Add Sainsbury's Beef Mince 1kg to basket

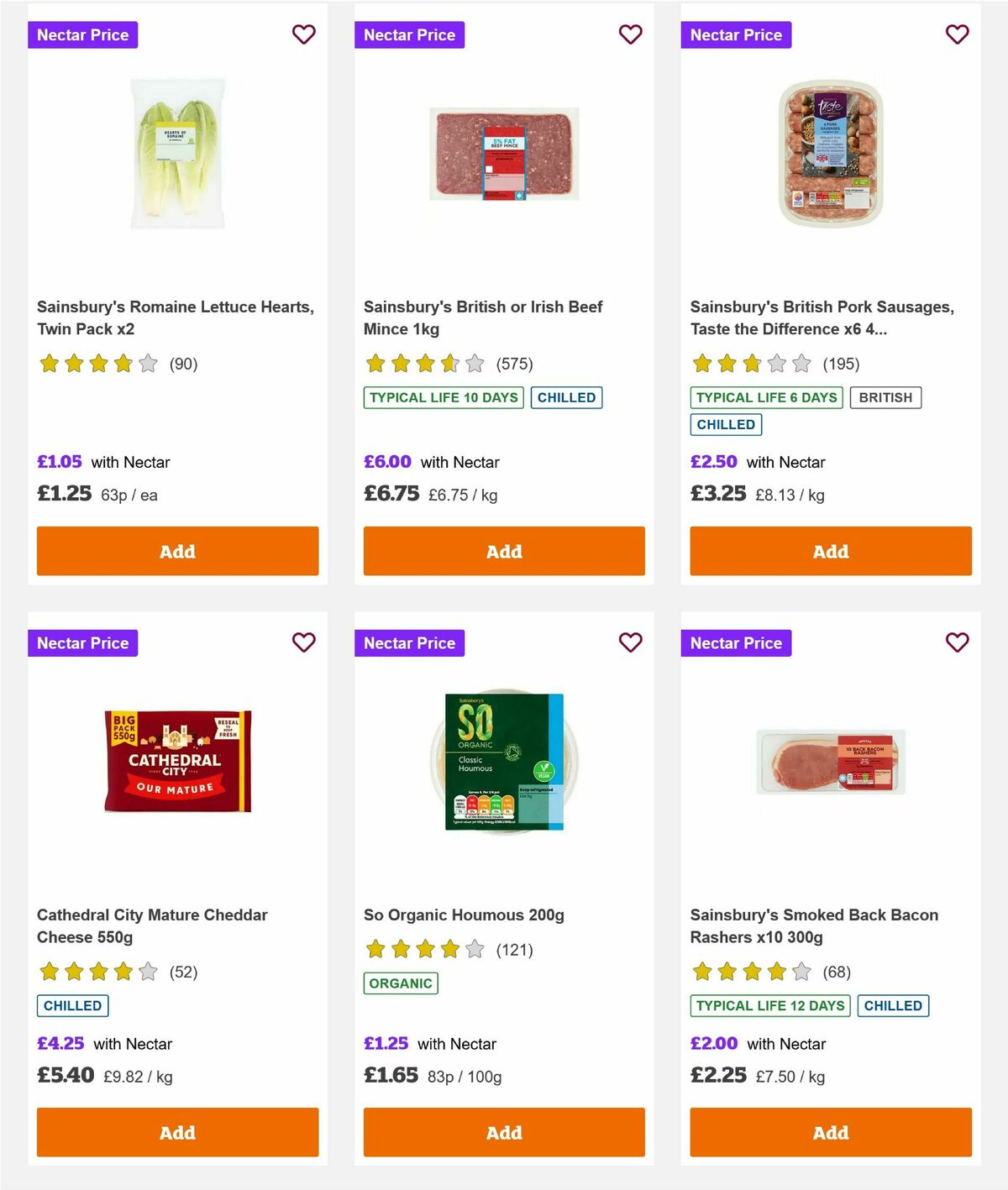[503, 551]
